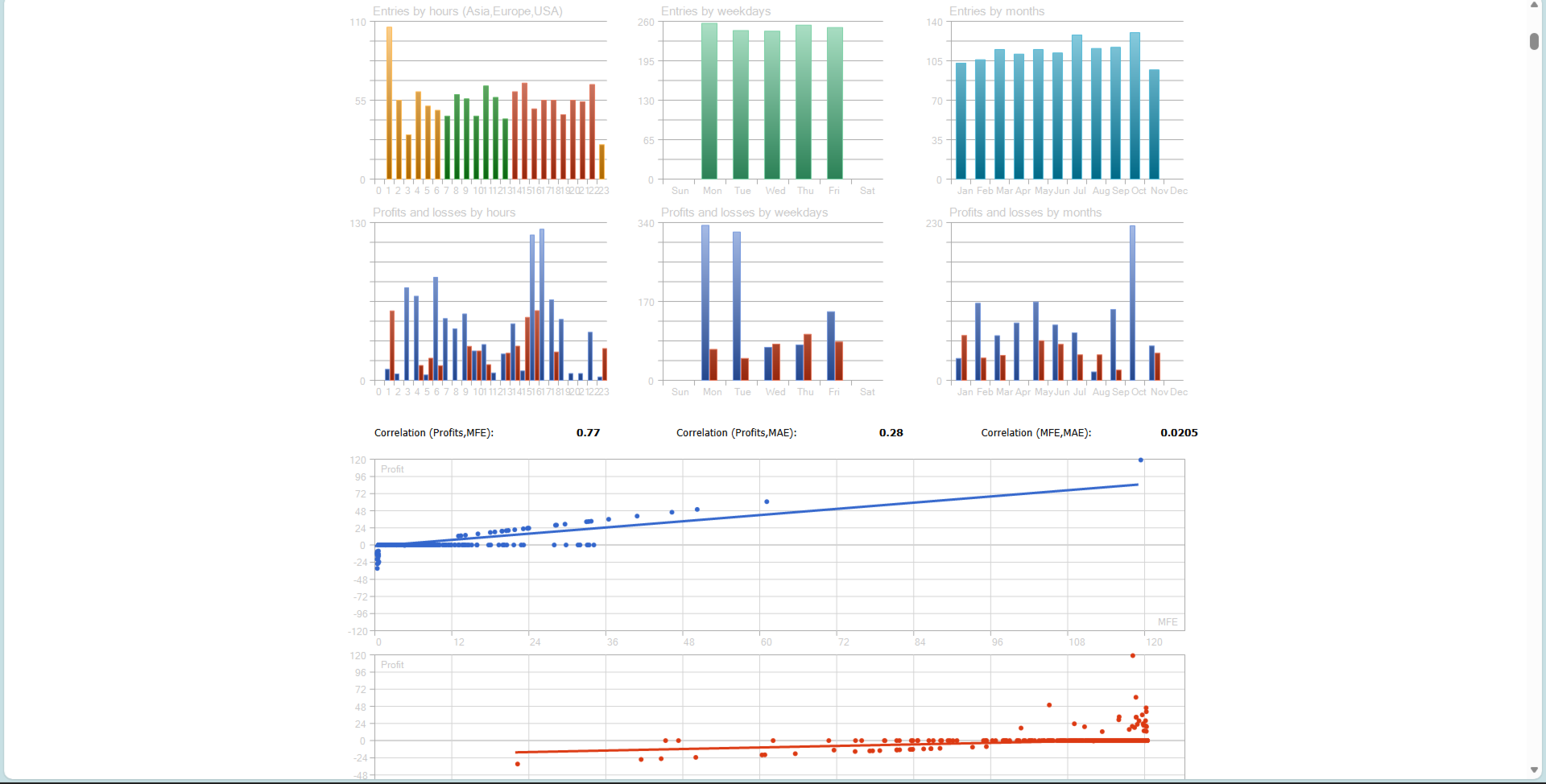Click Correlation (Profits,MFE) value 0.77
1546x784 pixels.
tap(588, 433)
